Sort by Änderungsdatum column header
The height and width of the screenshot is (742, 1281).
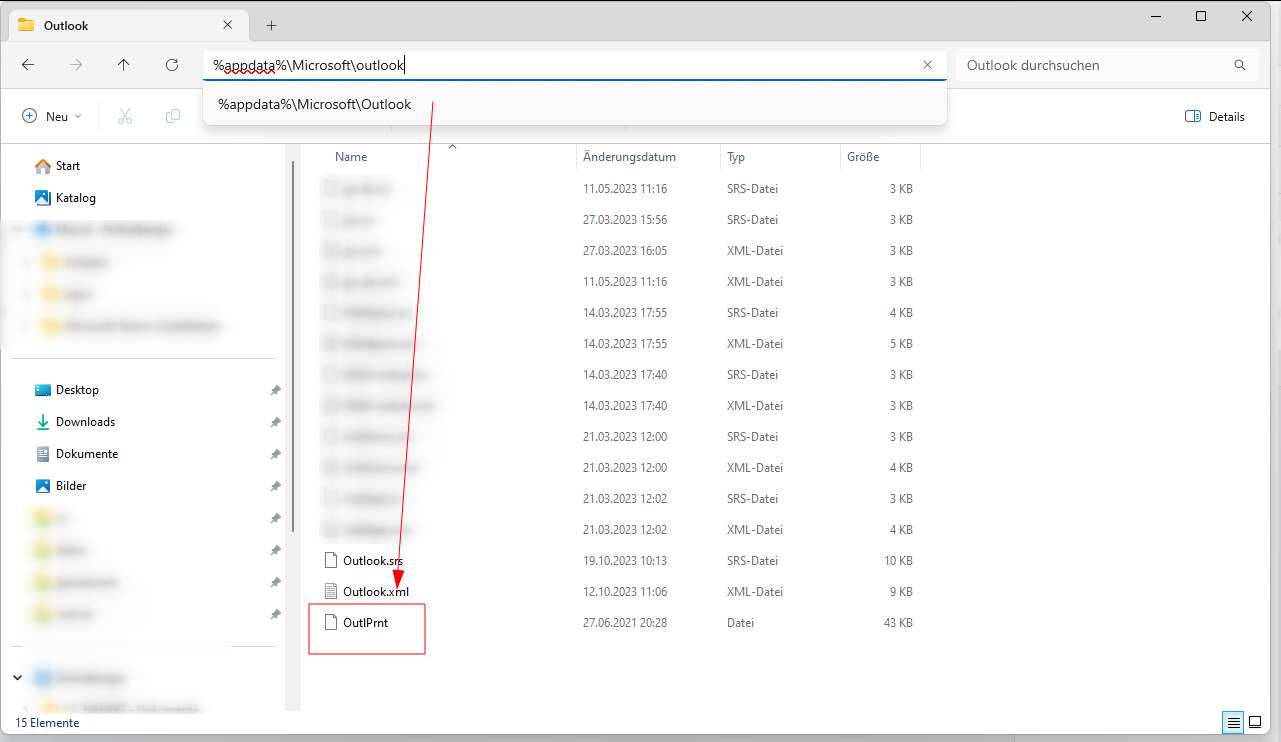click(x=629, y=157)
